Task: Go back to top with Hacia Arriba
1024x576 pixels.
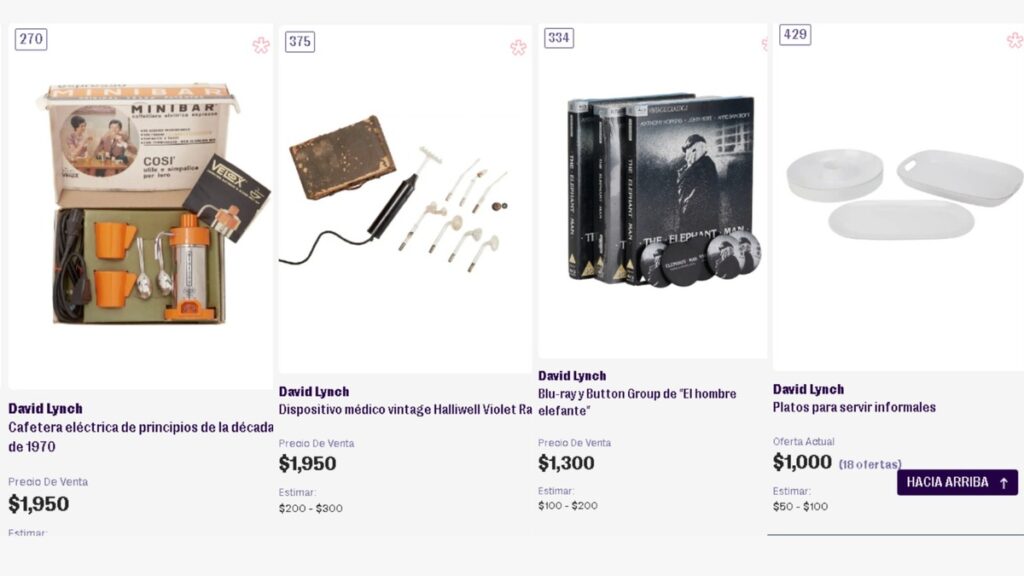Action: click(x=957, y=482)
